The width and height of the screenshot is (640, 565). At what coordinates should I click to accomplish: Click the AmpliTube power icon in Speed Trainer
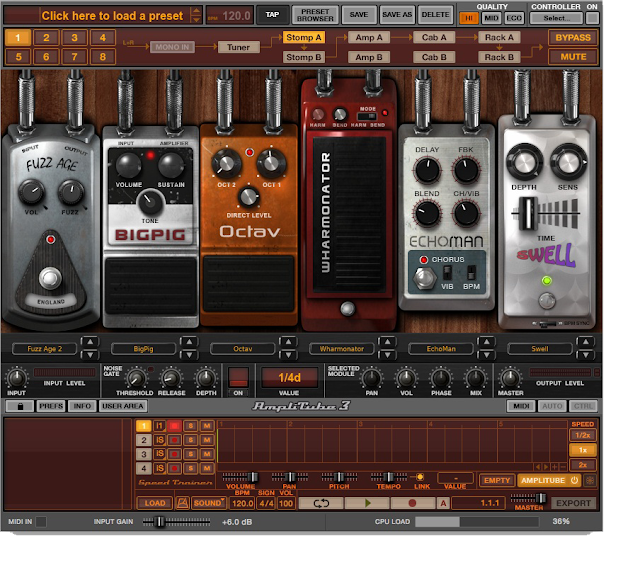(574, 480)
